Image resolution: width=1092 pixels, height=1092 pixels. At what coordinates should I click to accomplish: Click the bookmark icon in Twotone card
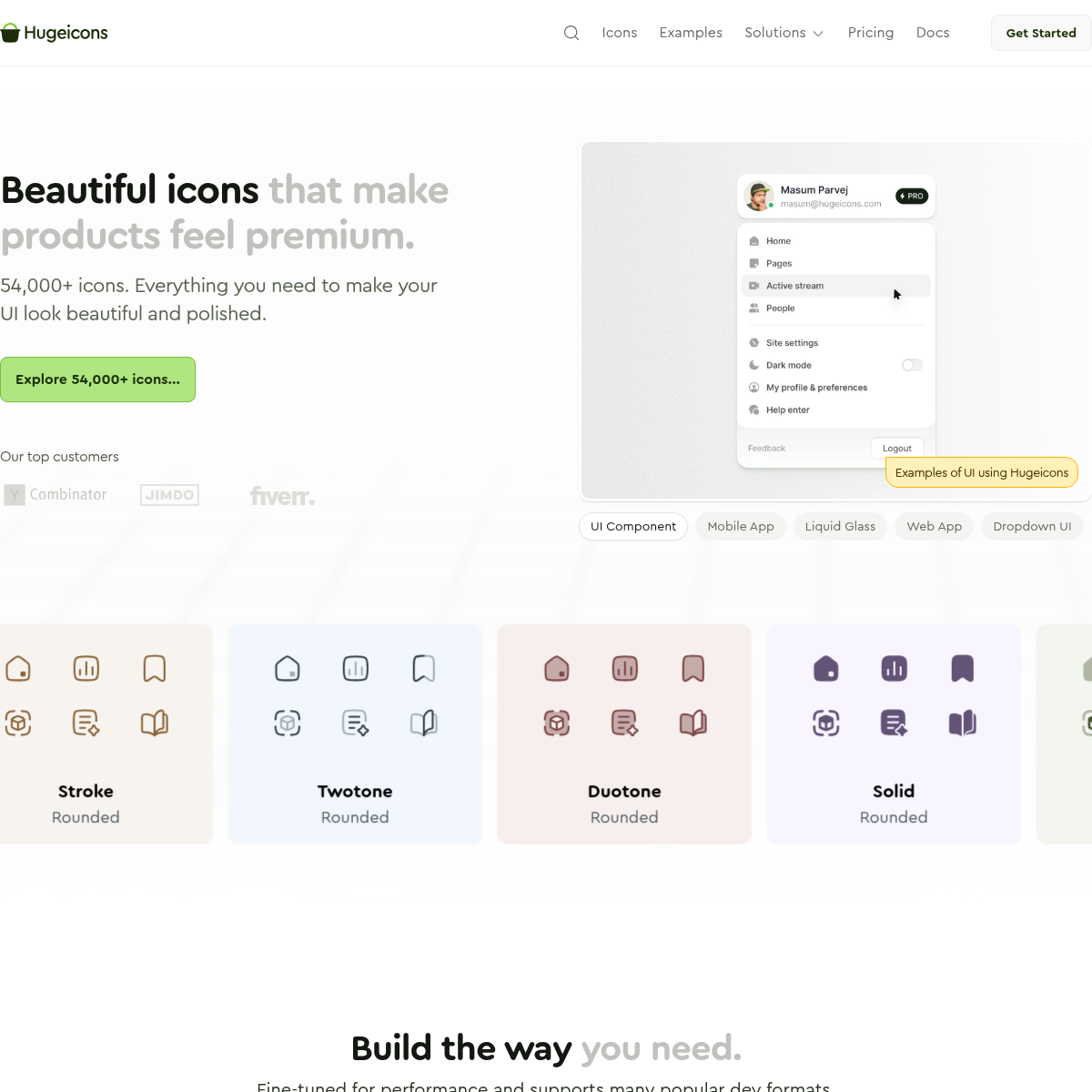pyautogui.click(x=424, y=669)
